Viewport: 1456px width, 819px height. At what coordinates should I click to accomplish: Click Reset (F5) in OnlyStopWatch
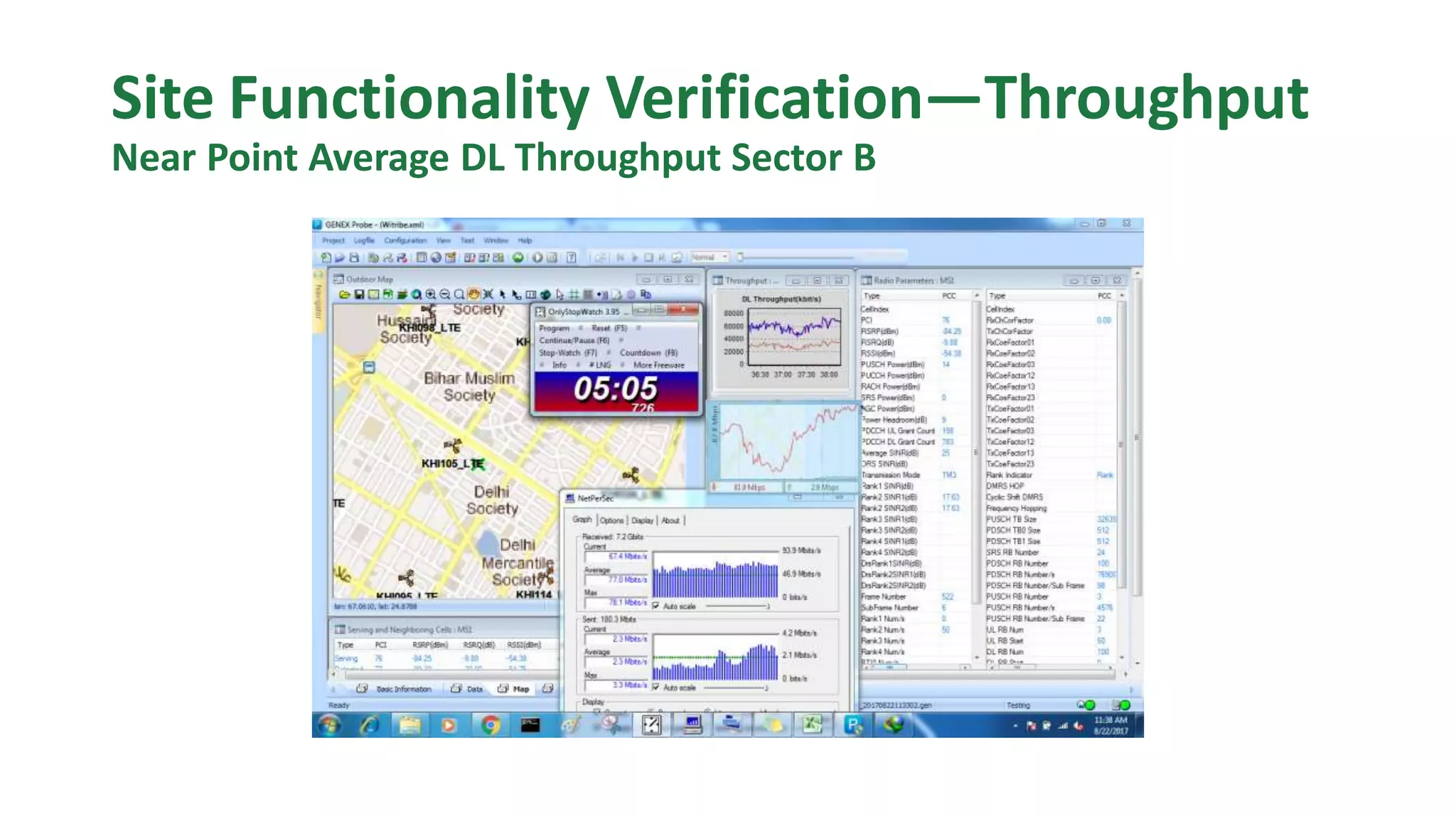coord(609,328)
